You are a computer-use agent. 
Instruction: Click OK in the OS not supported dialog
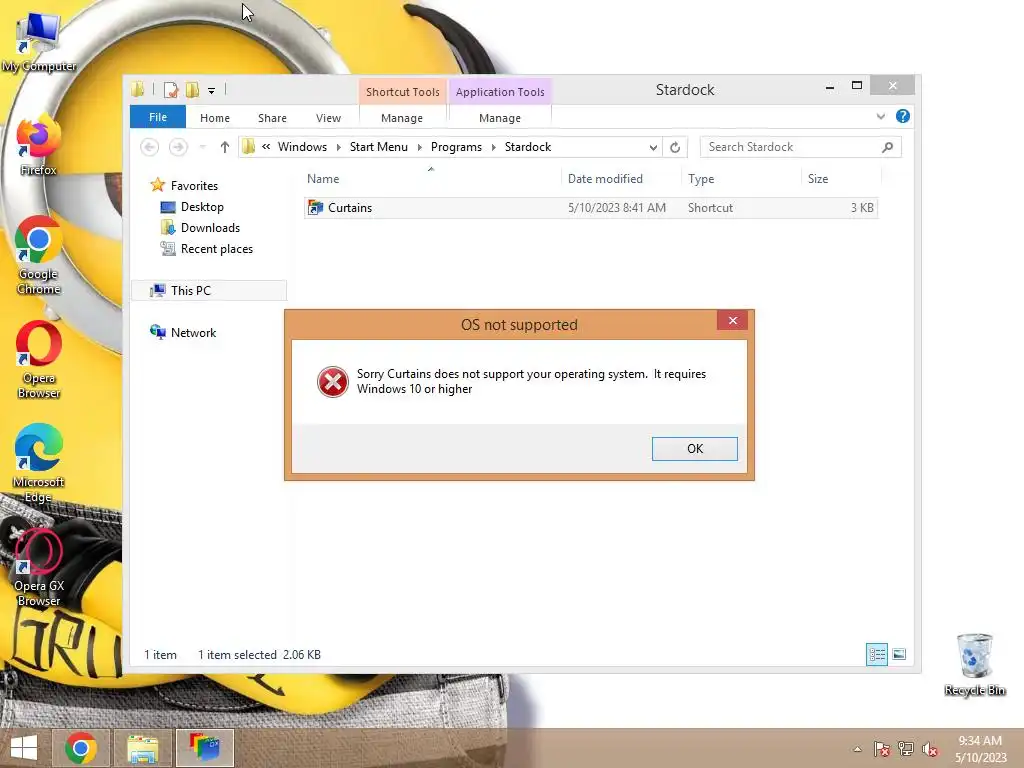pyautogui.click(x=694, y=449)
